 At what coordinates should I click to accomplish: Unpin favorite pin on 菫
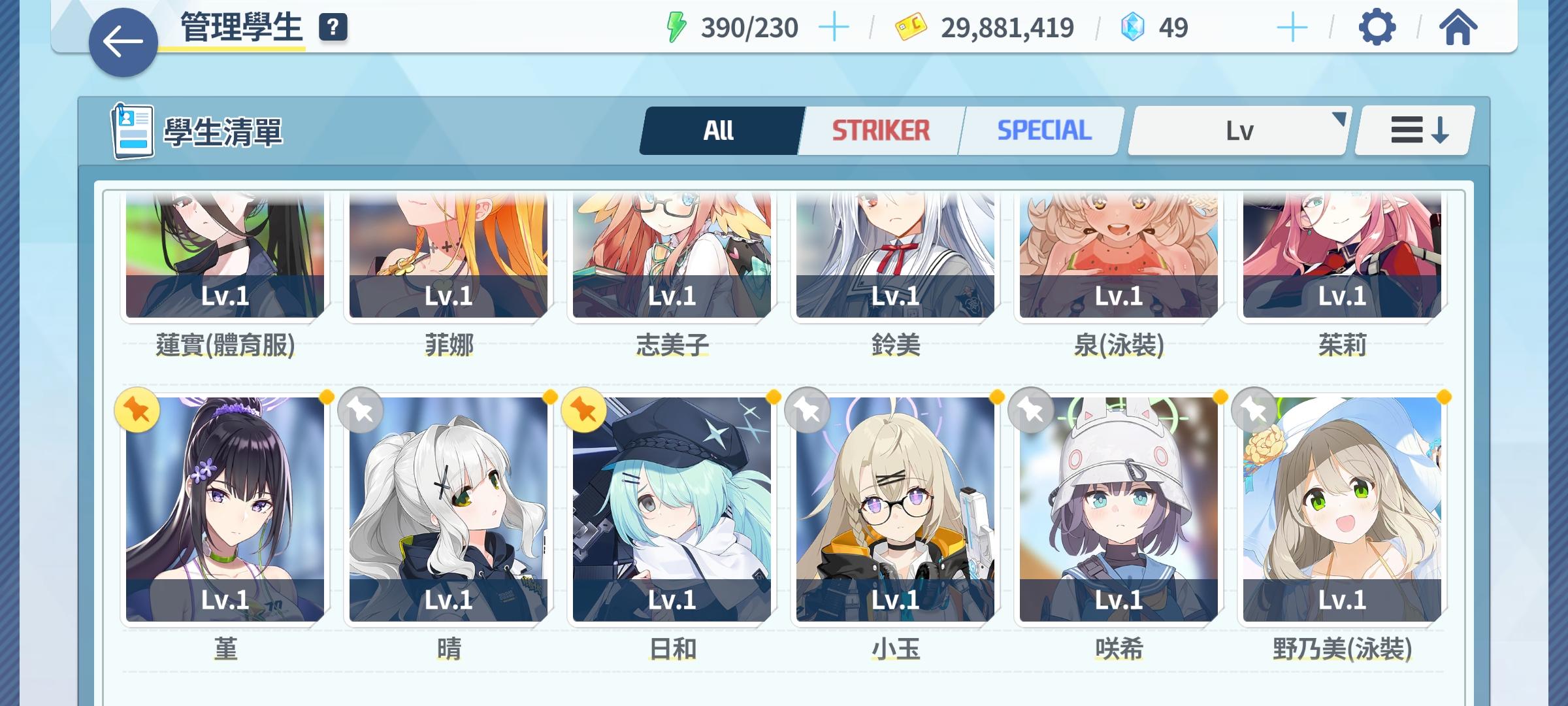(x=137, y=411)
